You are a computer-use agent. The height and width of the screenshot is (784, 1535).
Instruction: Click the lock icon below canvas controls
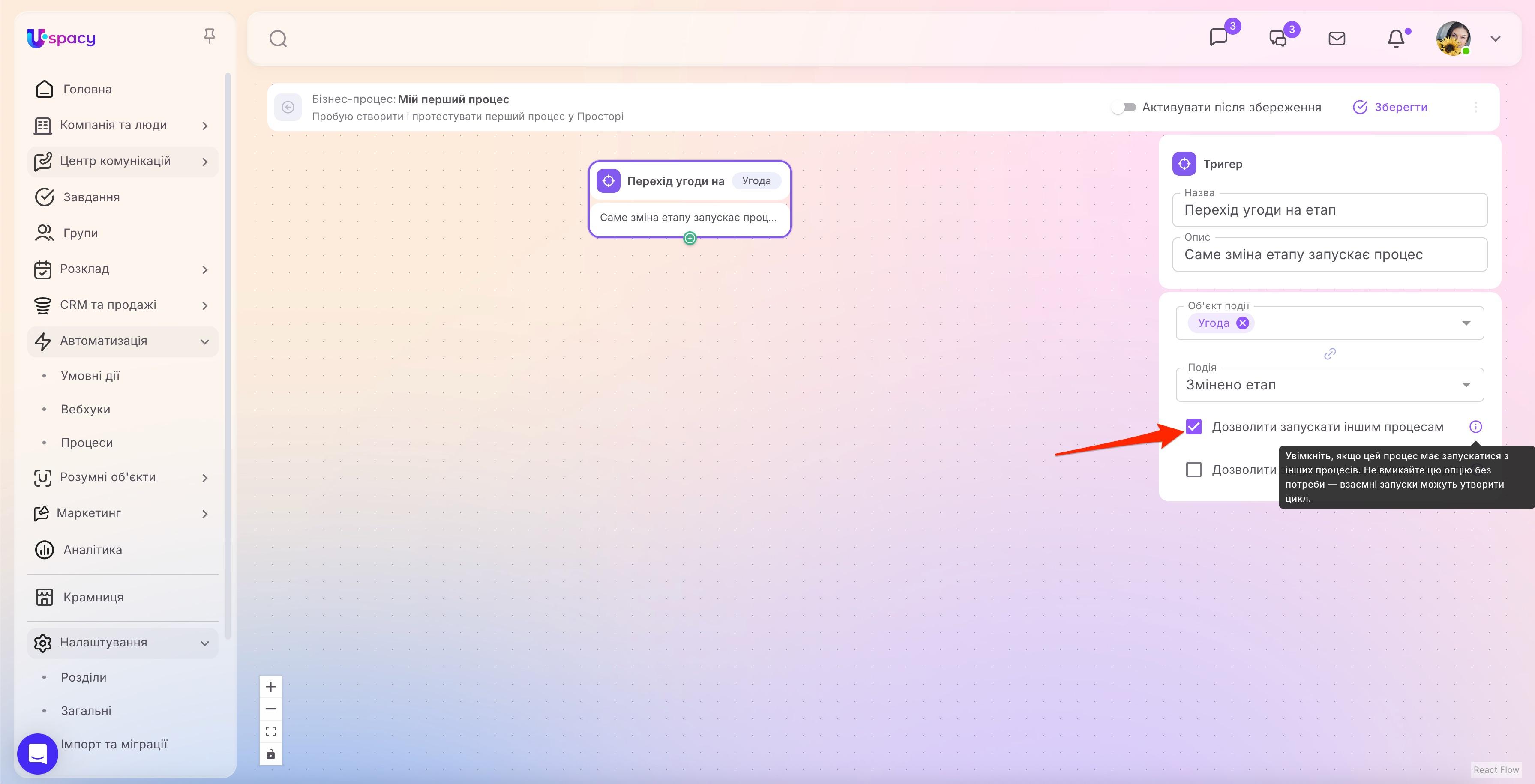(x=270, y=753)
